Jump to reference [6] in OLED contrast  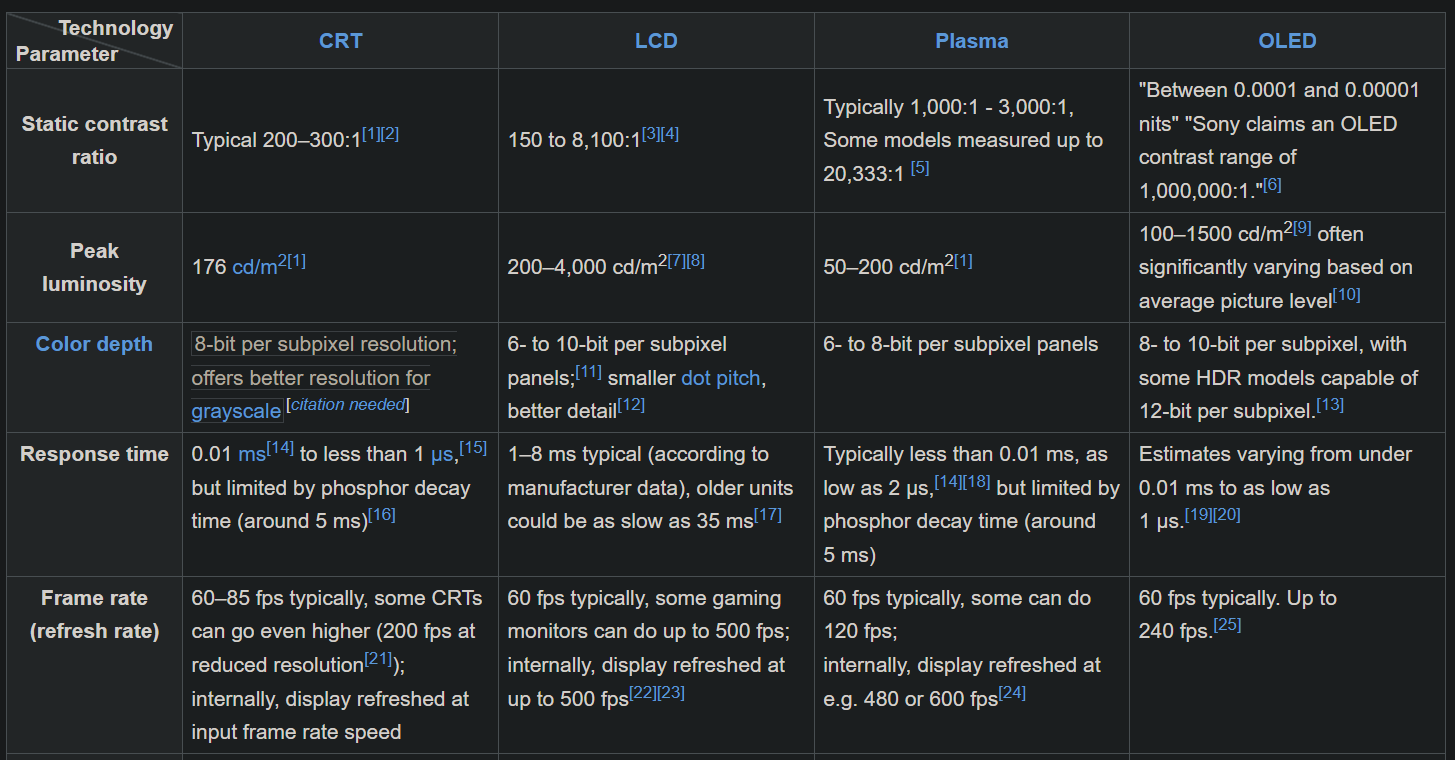pos(1272,184)
